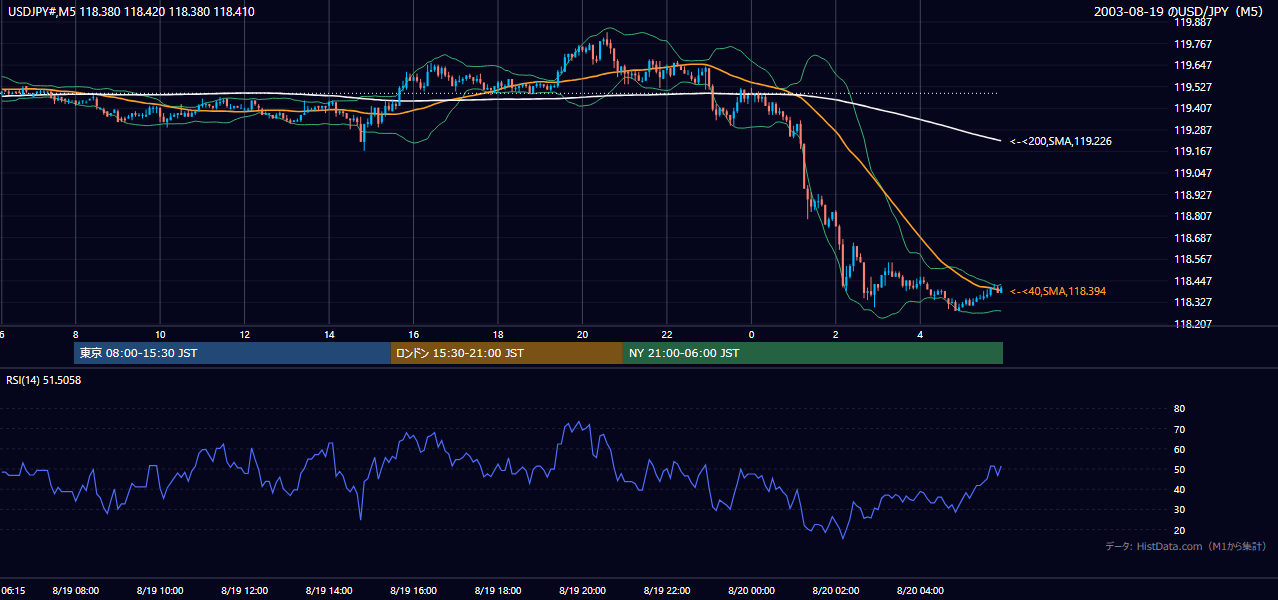Screen dimensions: 1278x600
Task: Click RSI scale level 70
Action: (x=1179, y=429)
